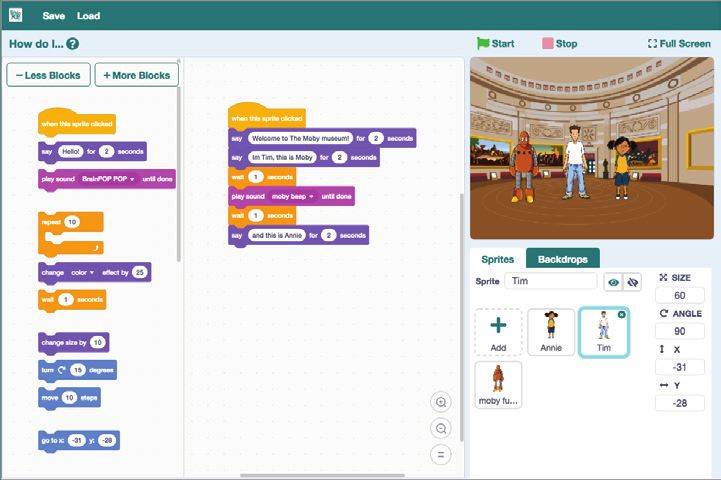The width and height of the screenshot is (721, 480).
Task: Select the 'change size by 10' block
Action: pos(74,343)
